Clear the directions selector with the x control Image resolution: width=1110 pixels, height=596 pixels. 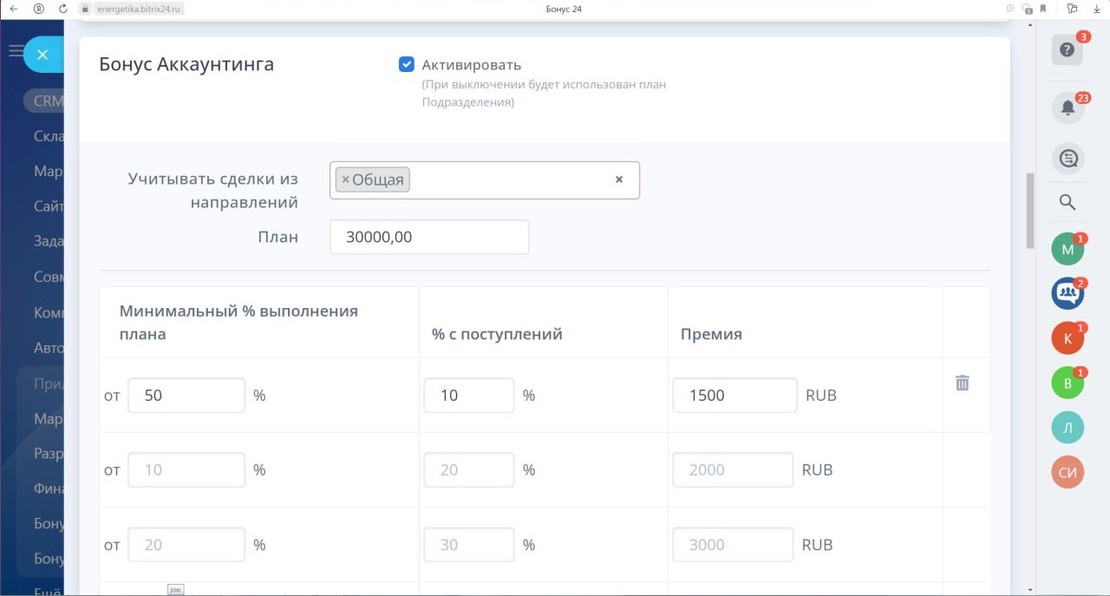[619, 180]
